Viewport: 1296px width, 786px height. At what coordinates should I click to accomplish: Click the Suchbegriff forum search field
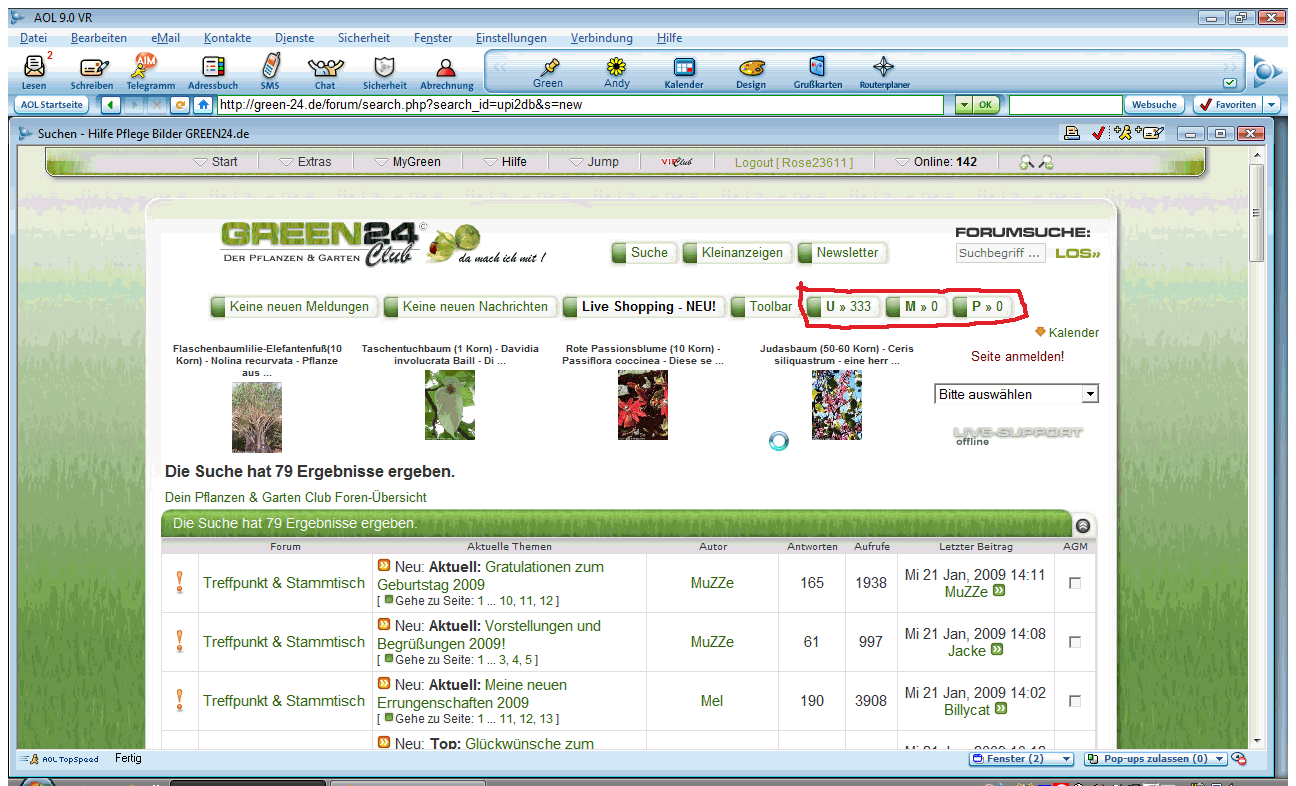1000,253
